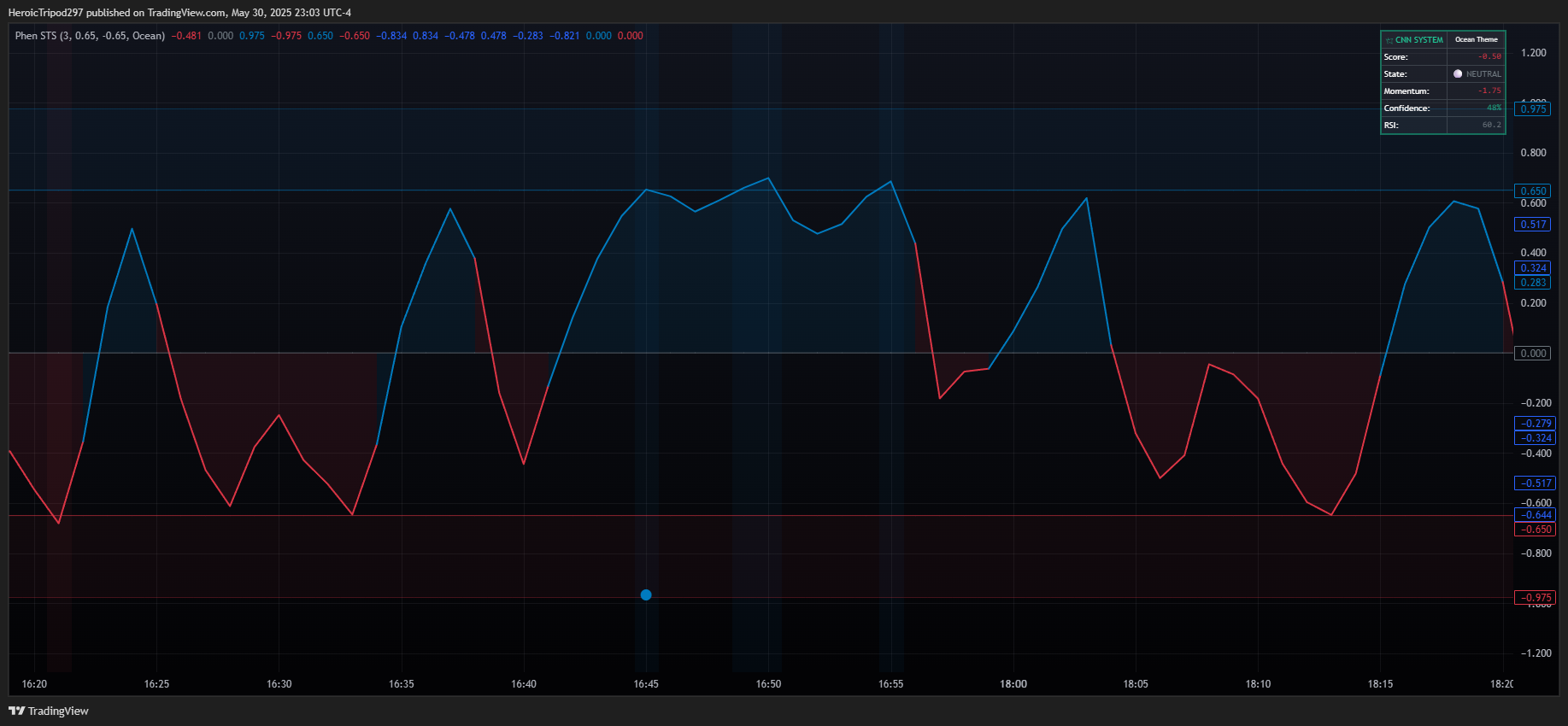Image resolution: width=1568 pixels, height=726 pixels.
Task: Click the -0.279 price scale label
Action: click(x=1535, y=424)
